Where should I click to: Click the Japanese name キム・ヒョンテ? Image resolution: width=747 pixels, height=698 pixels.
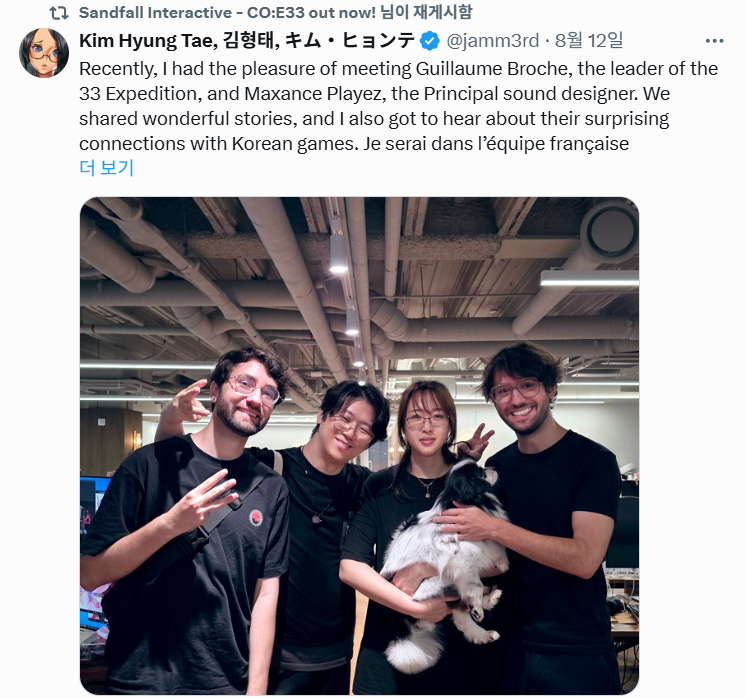tap(350, 41)
